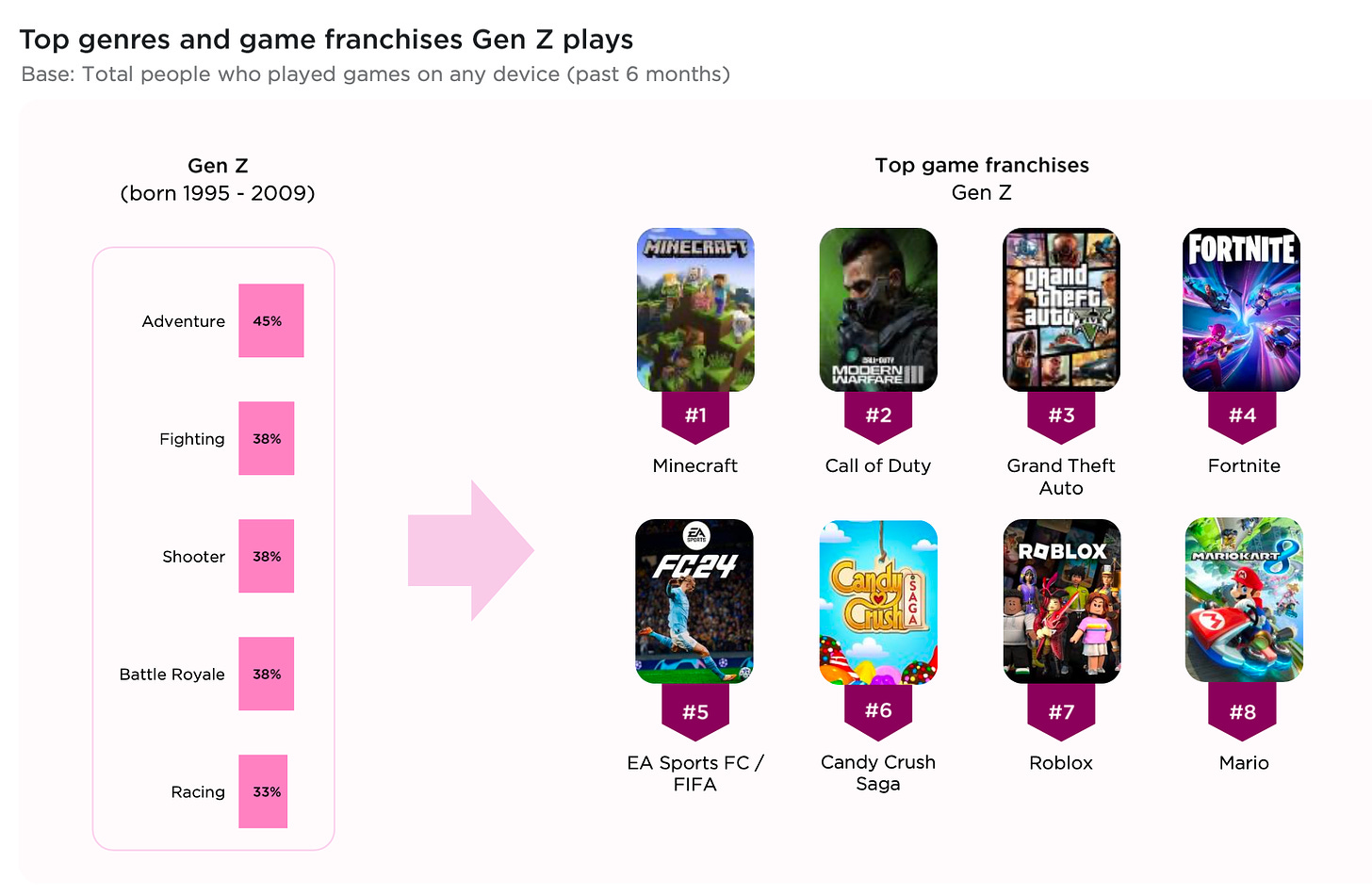1372x895 pixels.
Task: Open the Roblox cover image
Action: click(1062, 601)
